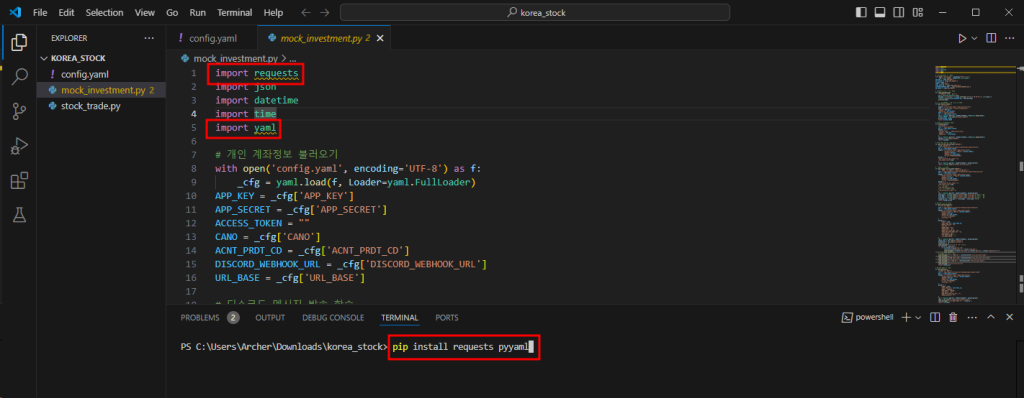Open the Help menu
Image resolution: width=1024 pixels, height=398 pixels.
(273, 12)
